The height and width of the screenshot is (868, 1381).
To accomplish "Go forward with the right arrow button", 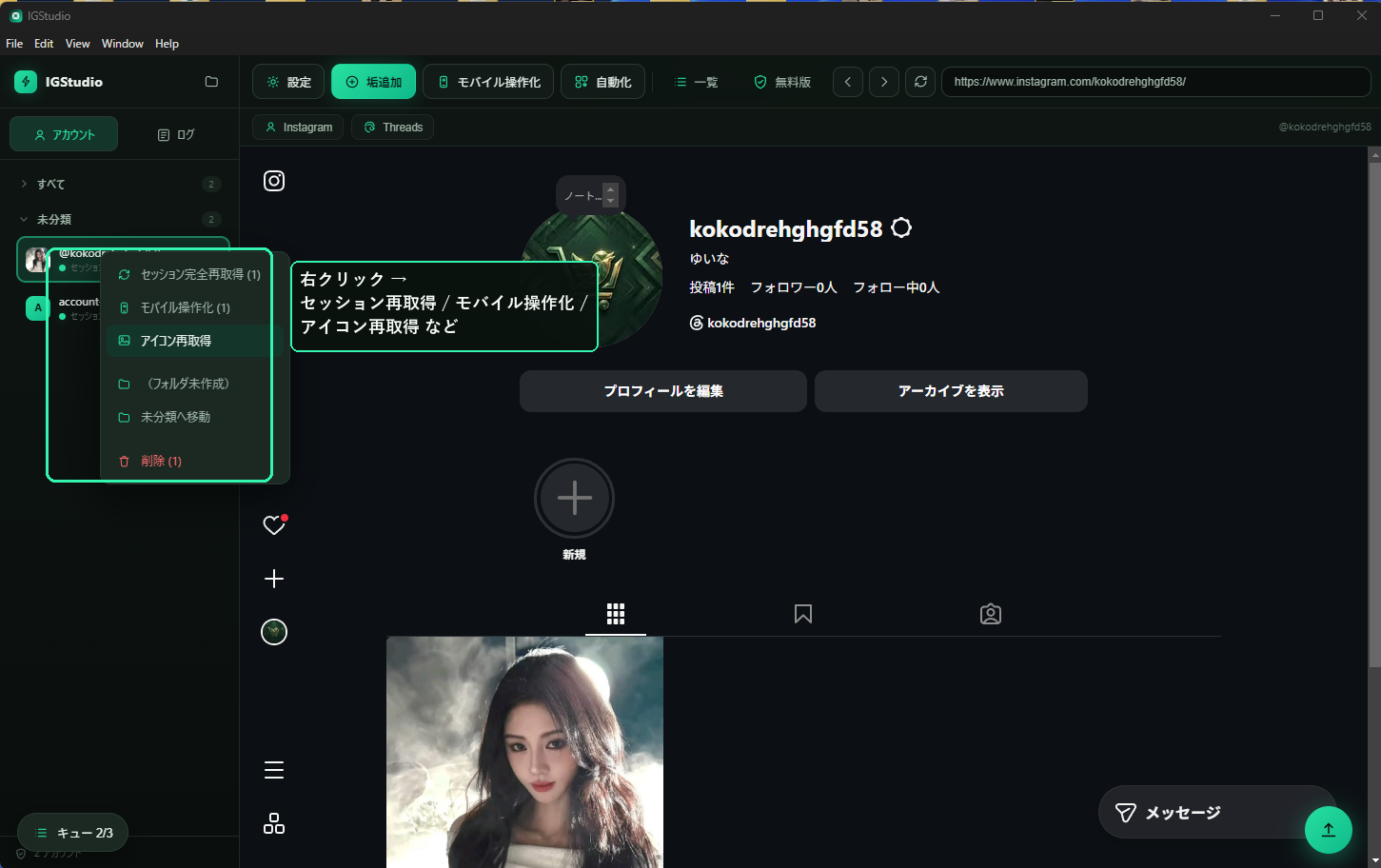I will point(884,82).
